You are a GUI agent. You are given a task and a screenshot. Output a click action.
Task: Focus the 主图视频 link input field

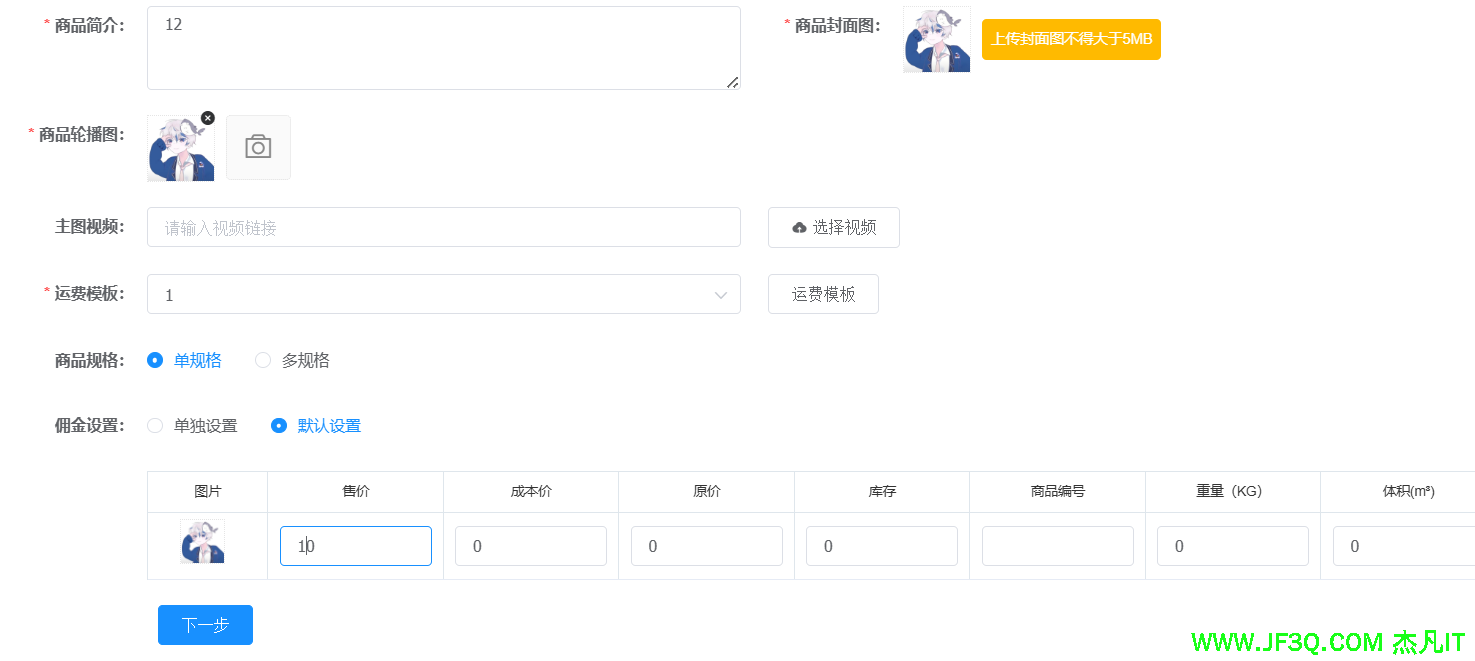(x=443, y=227)
